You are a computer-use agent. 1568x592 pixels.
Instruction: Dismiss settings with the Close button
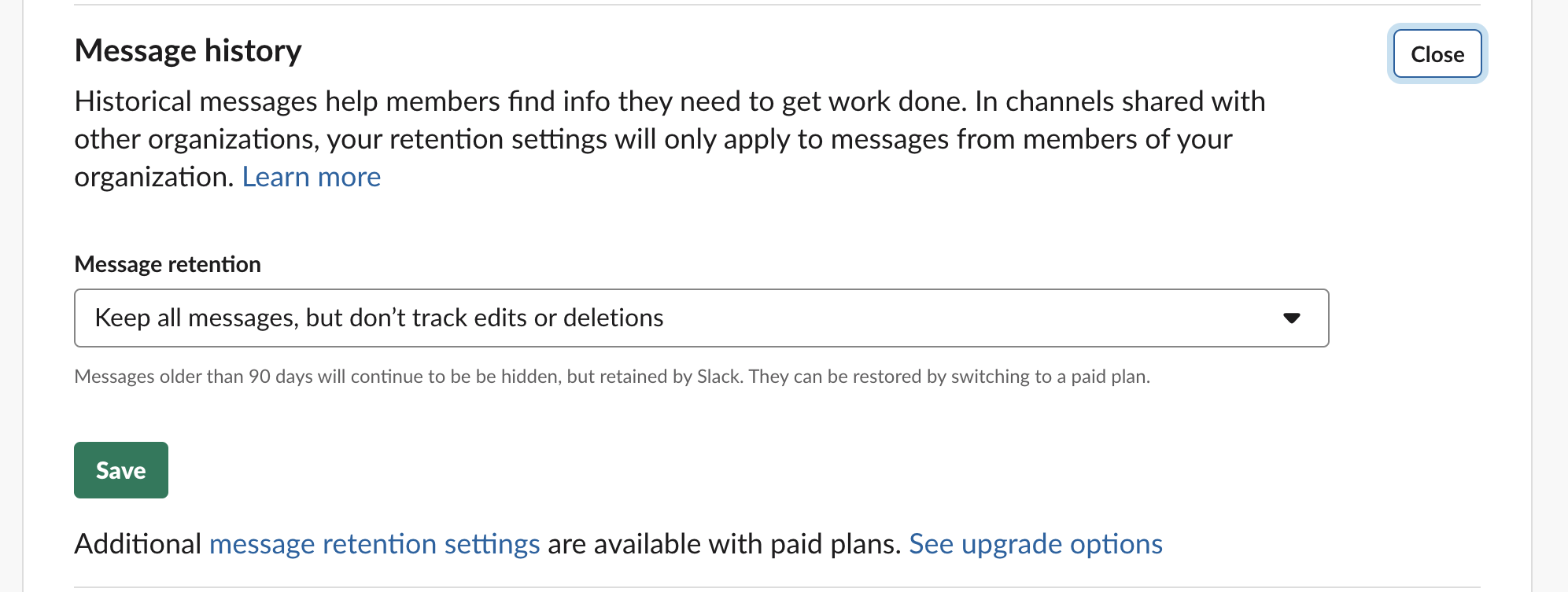coord(1437,53)
